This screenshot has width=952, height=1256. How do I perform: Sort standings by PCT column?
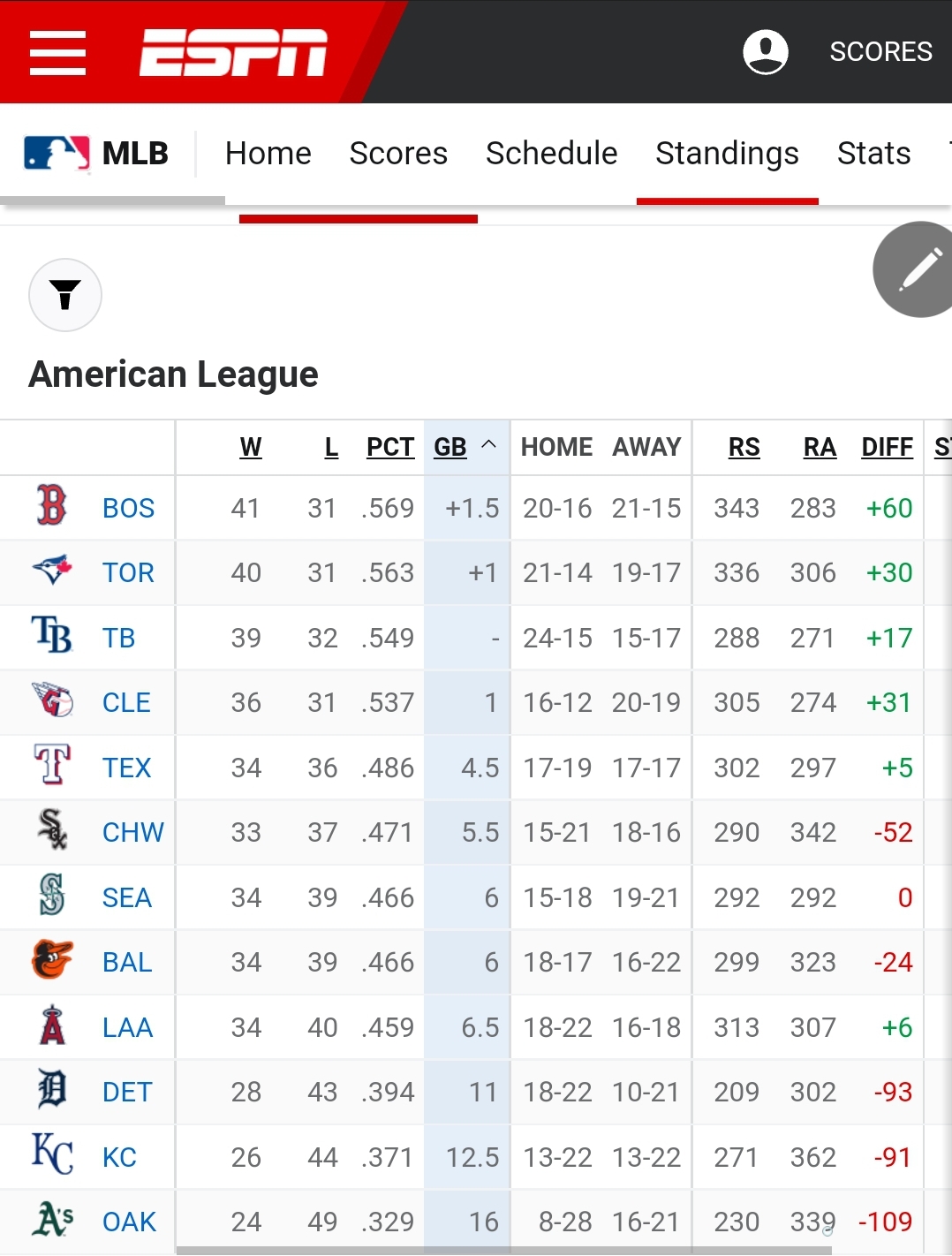click(x=390, y=447)
